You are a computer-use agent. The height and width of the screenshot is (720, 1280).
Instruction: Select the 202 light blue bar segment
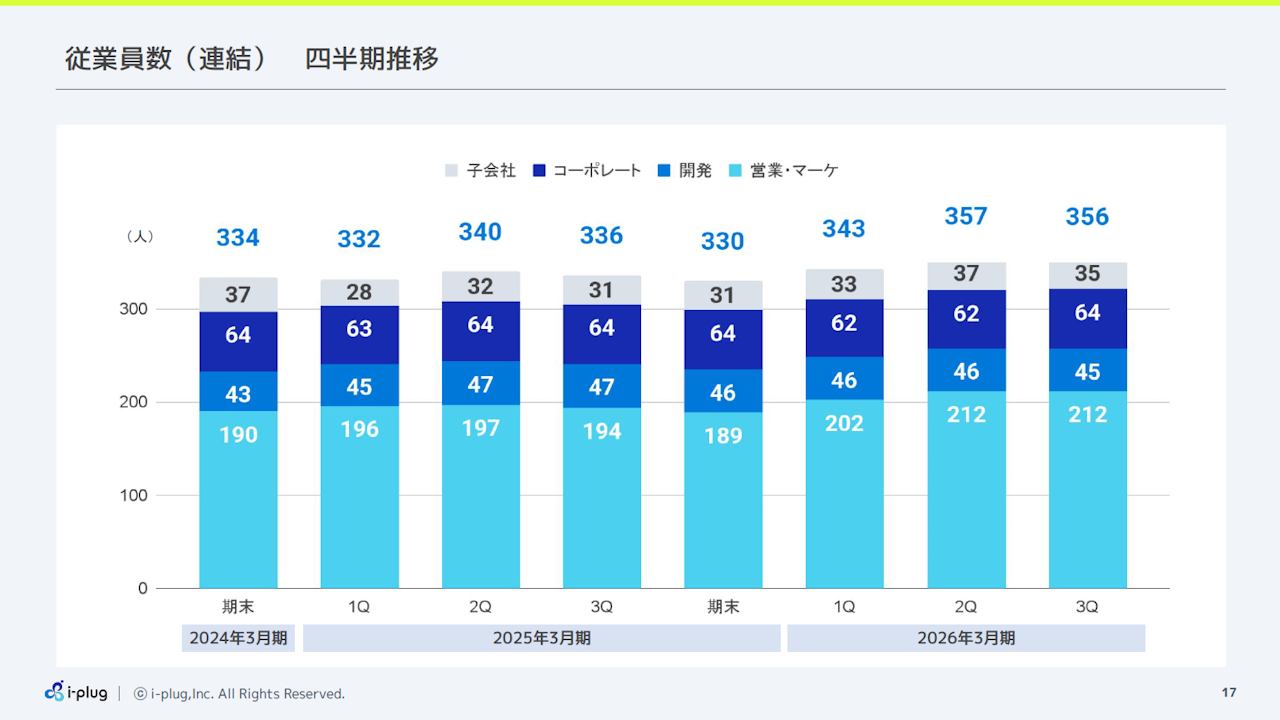point(844,494)
